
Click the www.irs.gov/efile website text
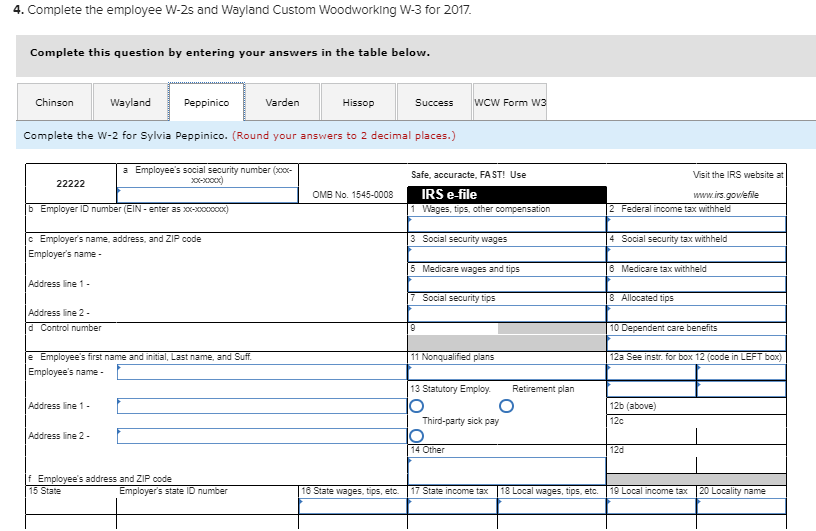click(725, 195)
